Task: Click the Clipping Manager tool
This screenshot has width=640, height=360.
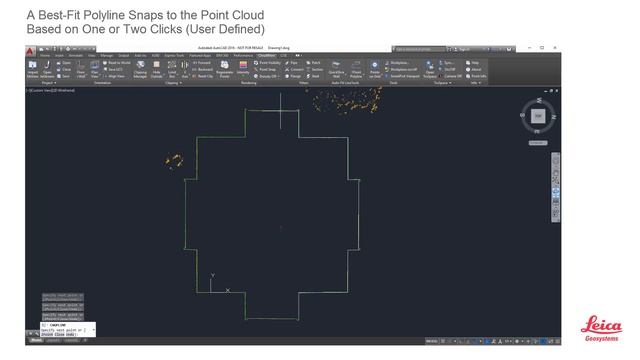Action: (140, 69)
